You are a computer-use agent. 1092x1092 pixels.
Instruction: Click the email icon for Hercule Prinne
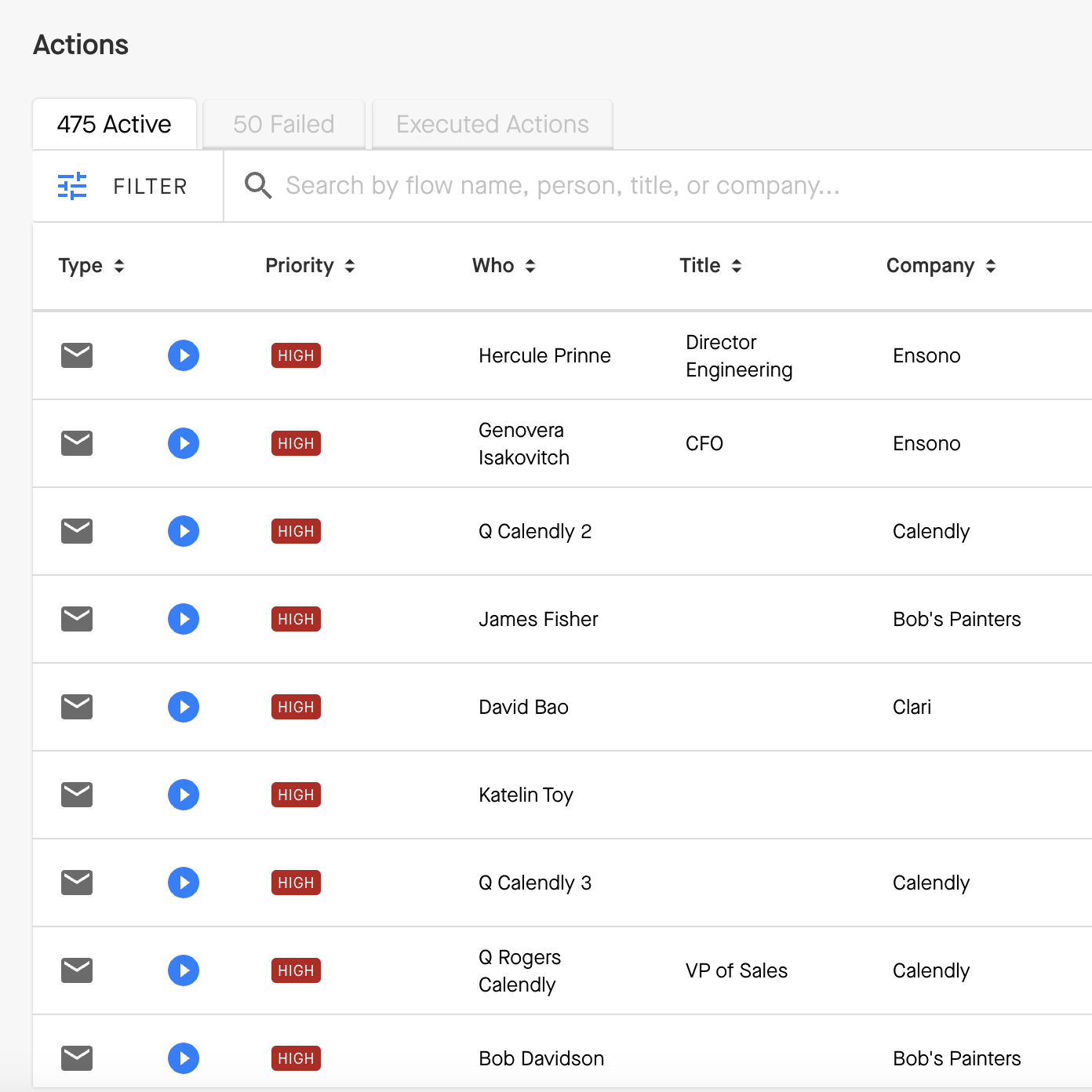[x=77, y=355]
